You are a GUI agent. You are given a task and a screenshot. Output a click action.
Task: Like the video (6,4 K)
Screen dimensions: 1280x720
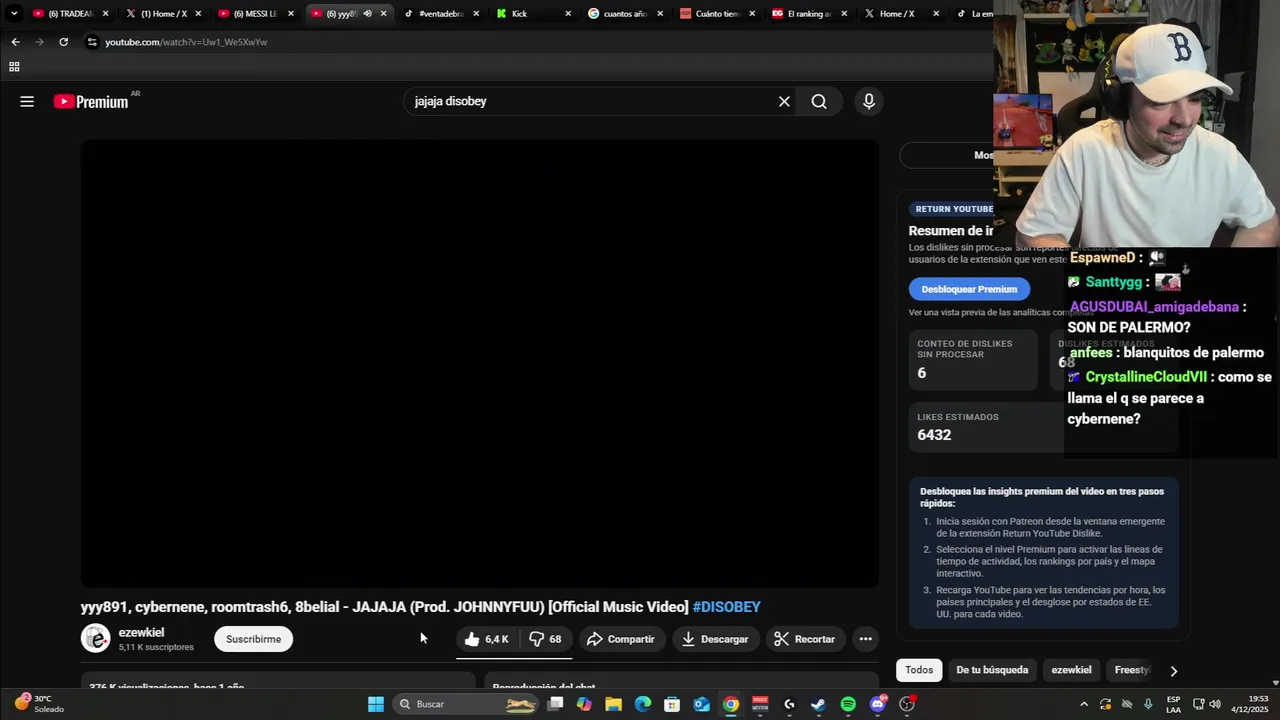(x=487, y=639)
